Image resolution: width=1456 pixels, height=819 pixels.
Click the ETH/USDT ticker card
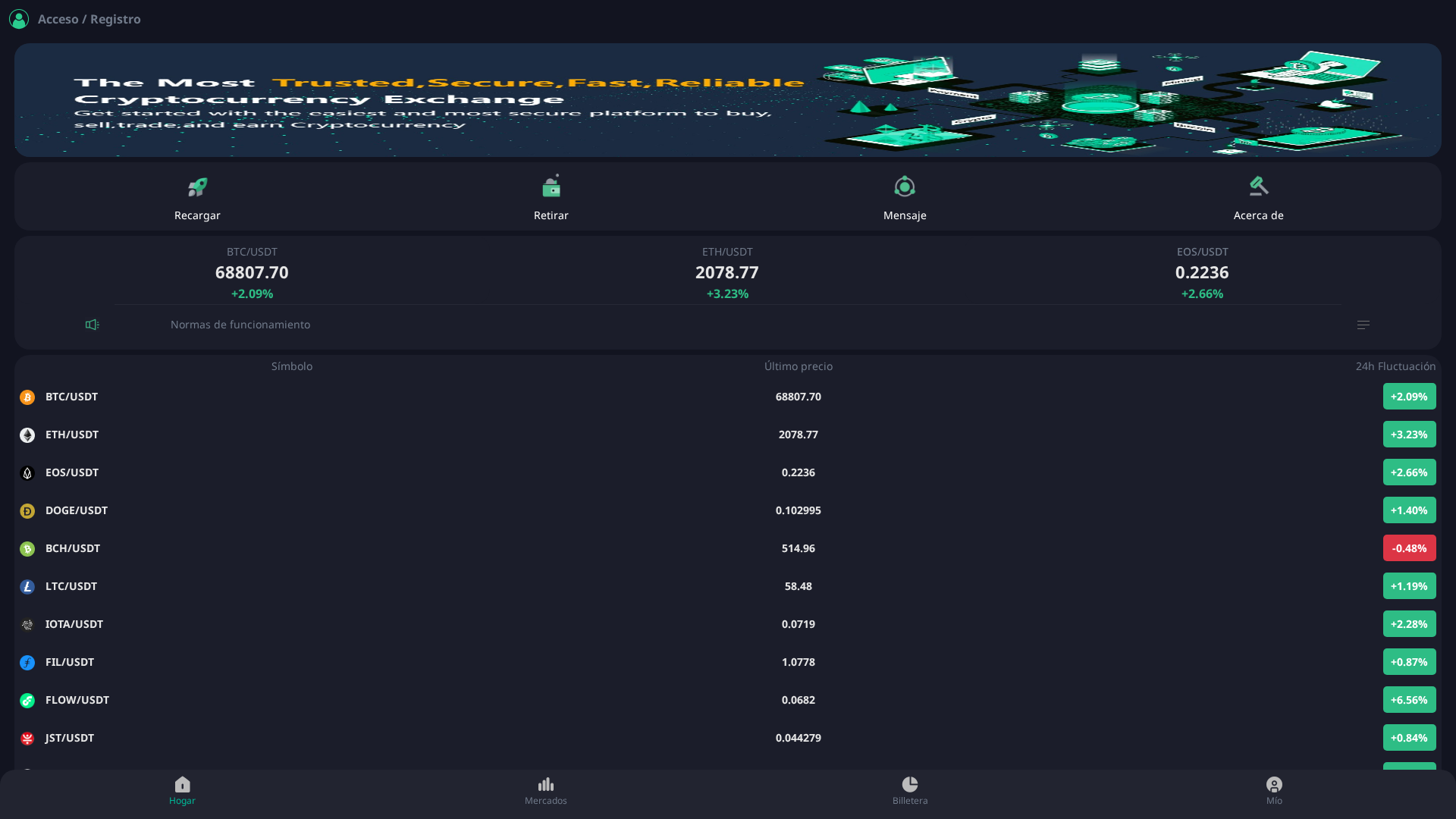click(x=727, y=272)
